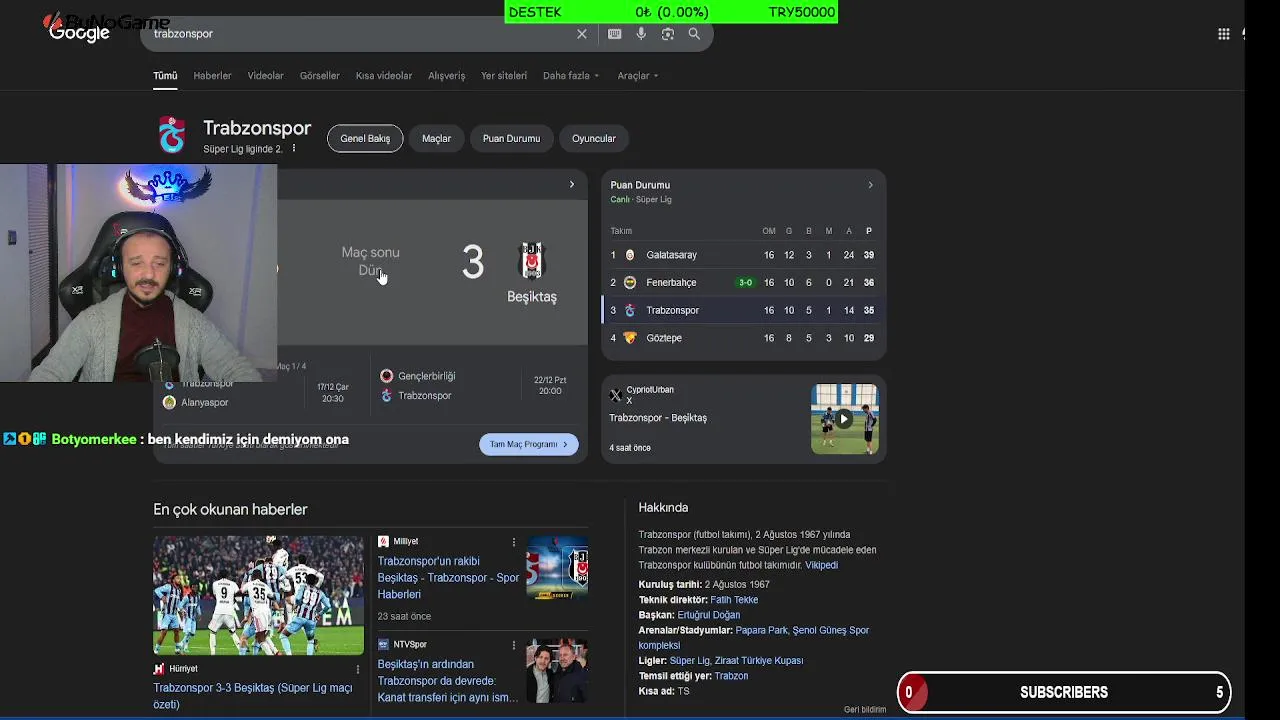Open Tam Maç Programı button
The width and height of the screenshot is (1280, 720).
(x=529, y=444)
